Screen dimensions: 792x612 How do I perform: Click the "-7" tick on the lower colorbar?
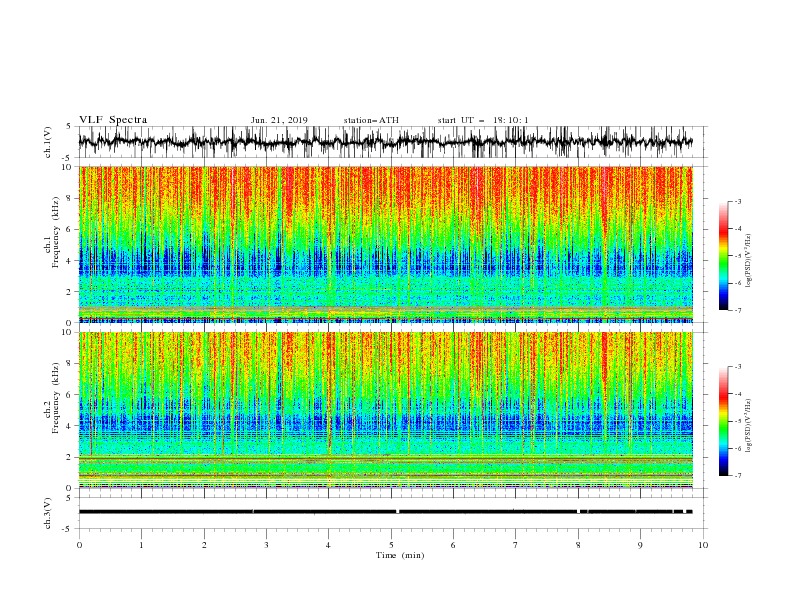pos(737,476)
